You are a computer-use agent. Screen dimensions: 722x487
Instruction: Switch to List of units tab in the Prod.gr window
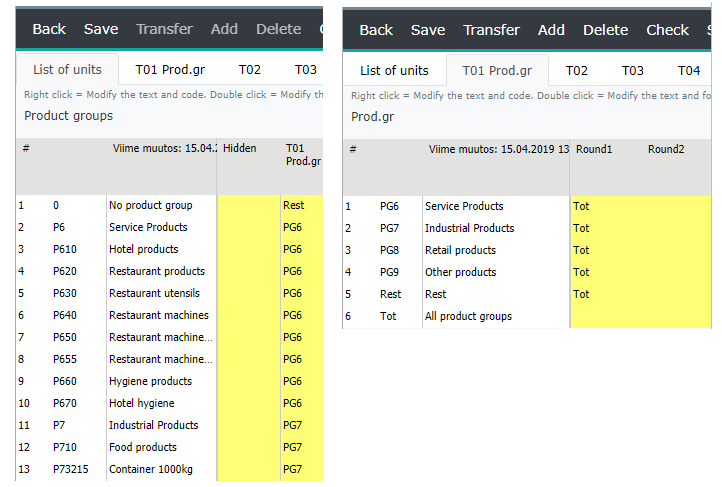(x=394, y=70)
